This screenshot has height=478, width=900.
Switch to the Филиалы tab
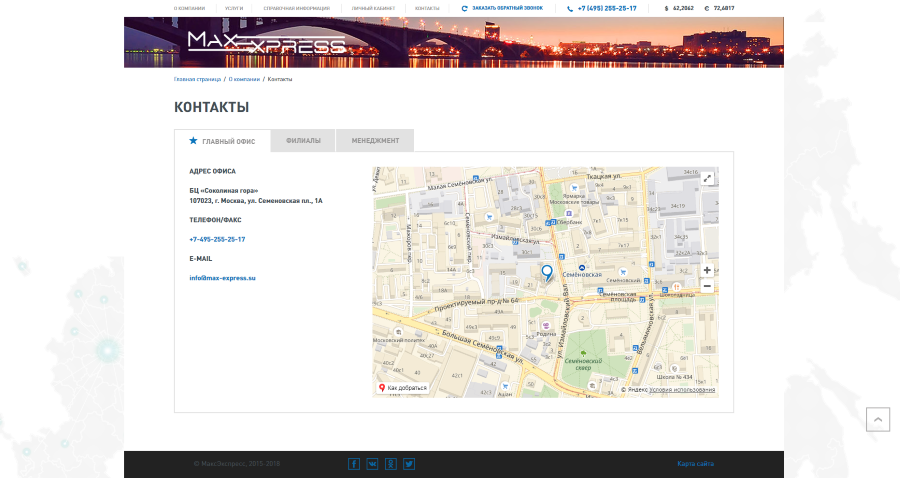(303, 141)
